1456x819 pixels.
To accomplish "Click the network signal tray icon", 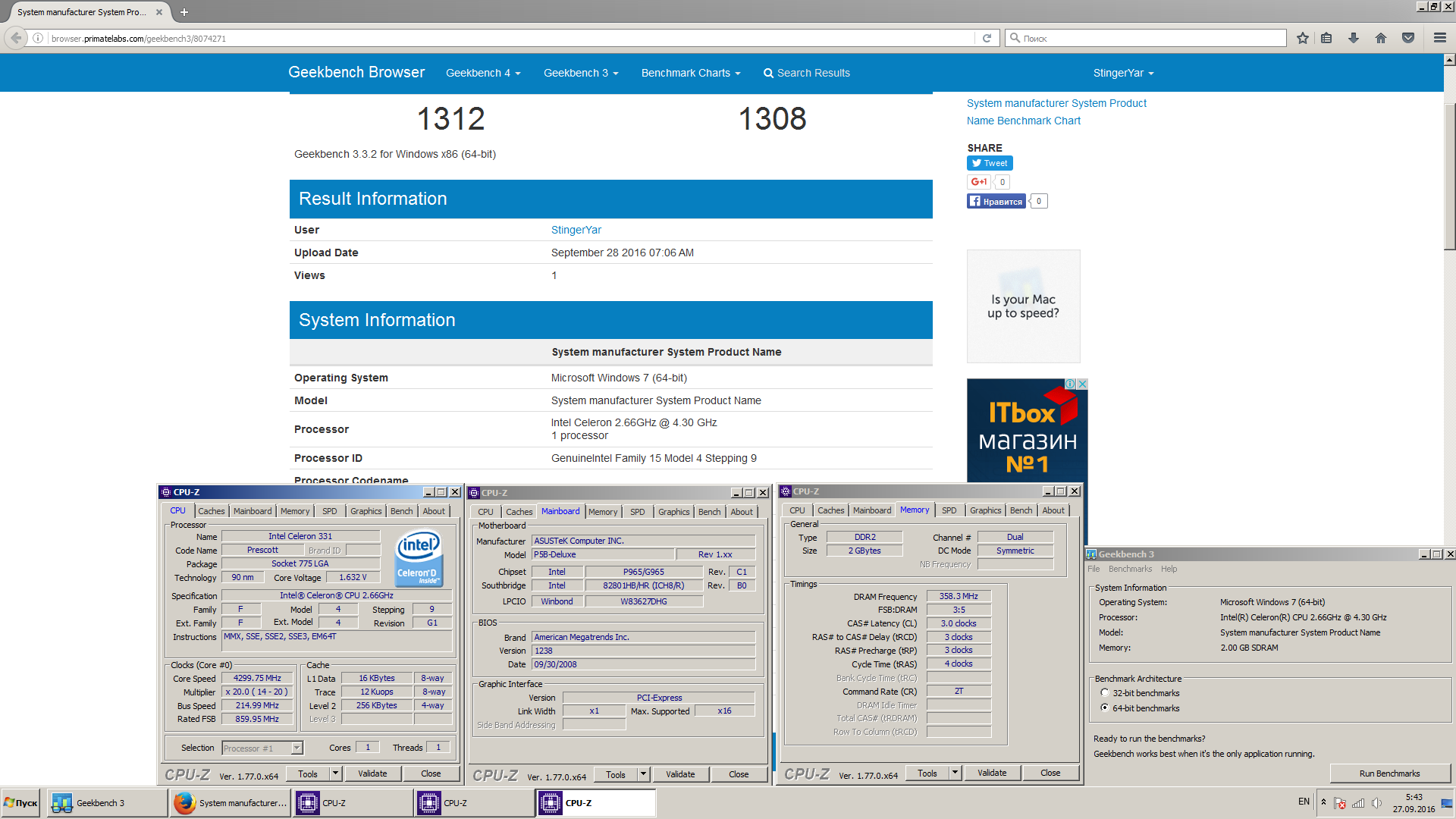I will [1358, 803].
